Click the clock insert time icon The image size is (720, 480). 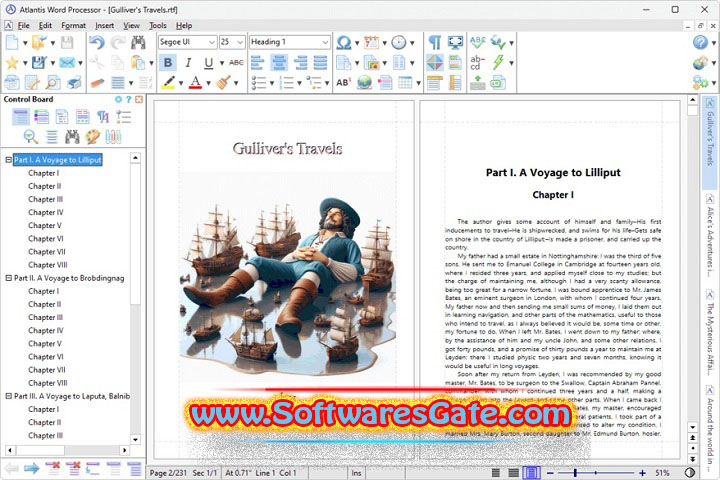(x=399, y=43)
